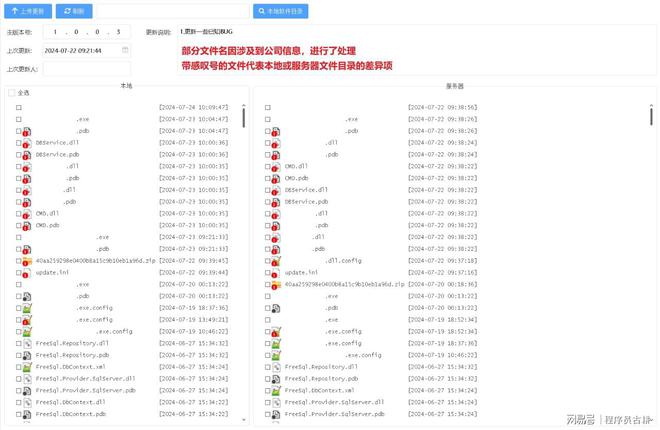
Task: Click local FreeSql.DbContext.dll file icon
Action: 27,403
